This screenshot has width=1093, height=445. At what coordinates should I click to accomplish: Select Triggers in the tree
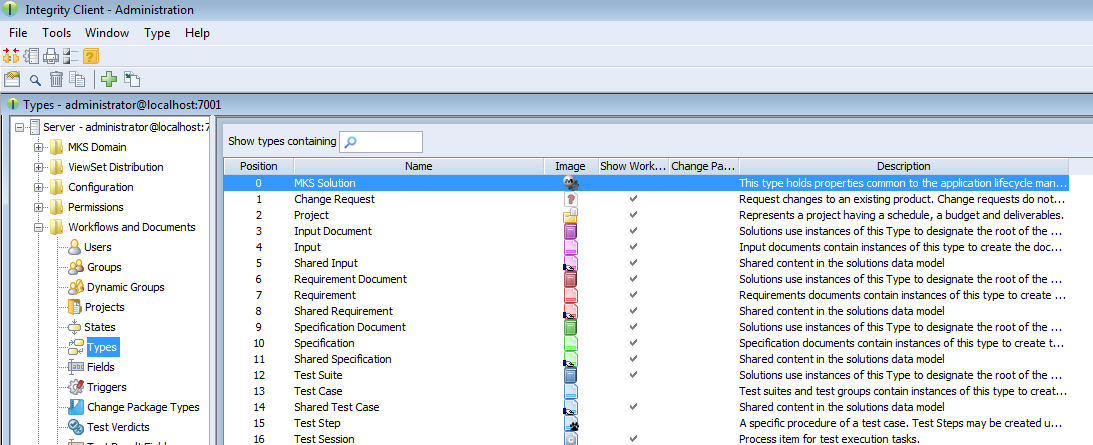tap(106, 387)
